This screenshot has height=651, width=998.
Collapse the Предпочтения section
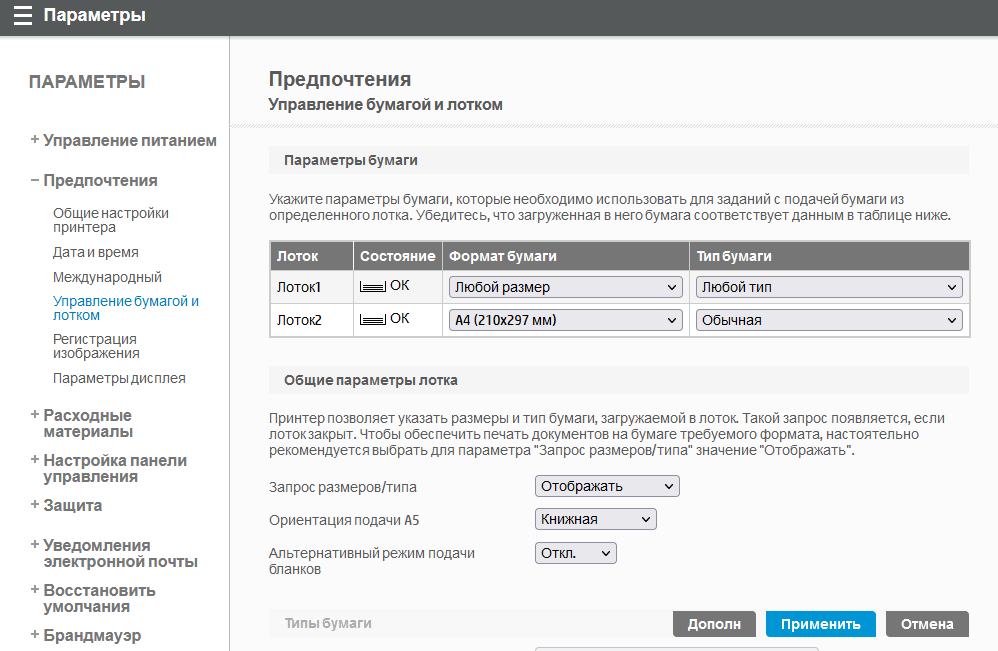pos(100,181)
